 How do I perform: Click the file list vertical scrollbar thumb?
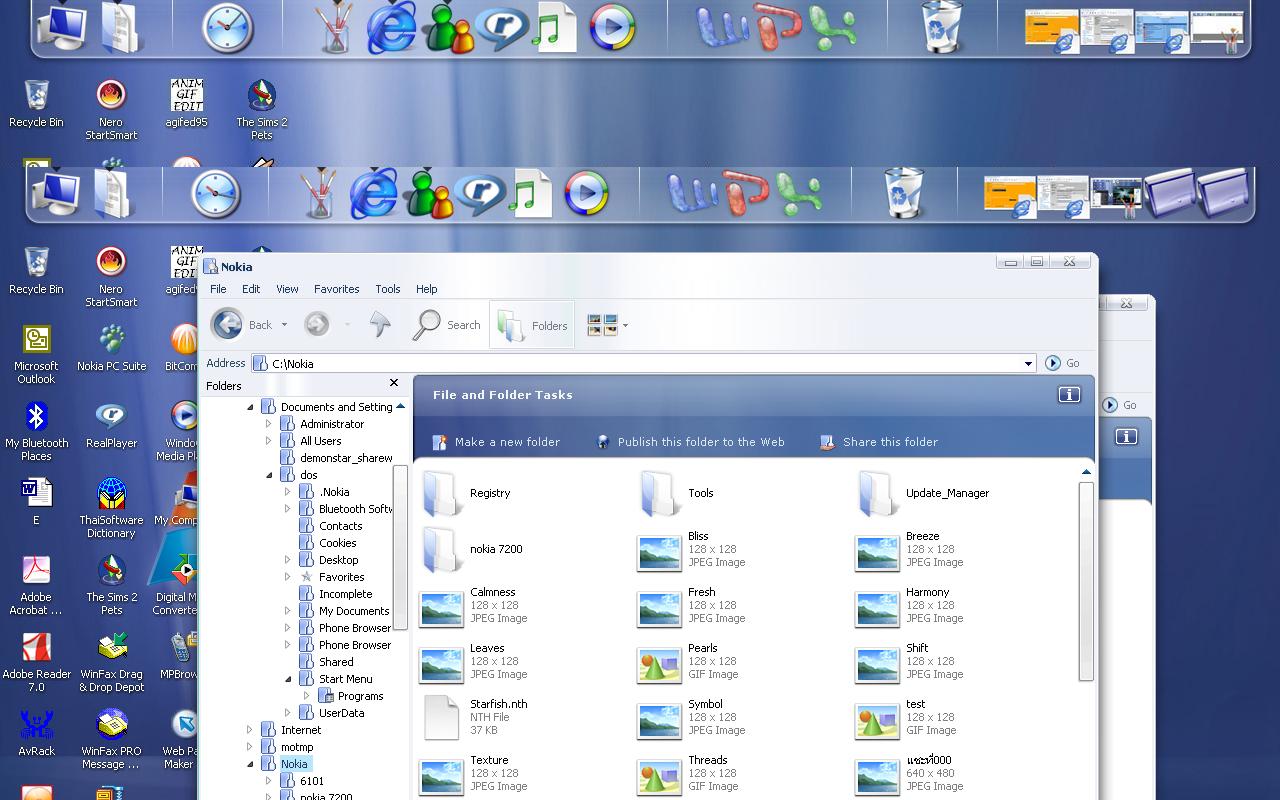pyautogui.click(x=1086, y=581)
